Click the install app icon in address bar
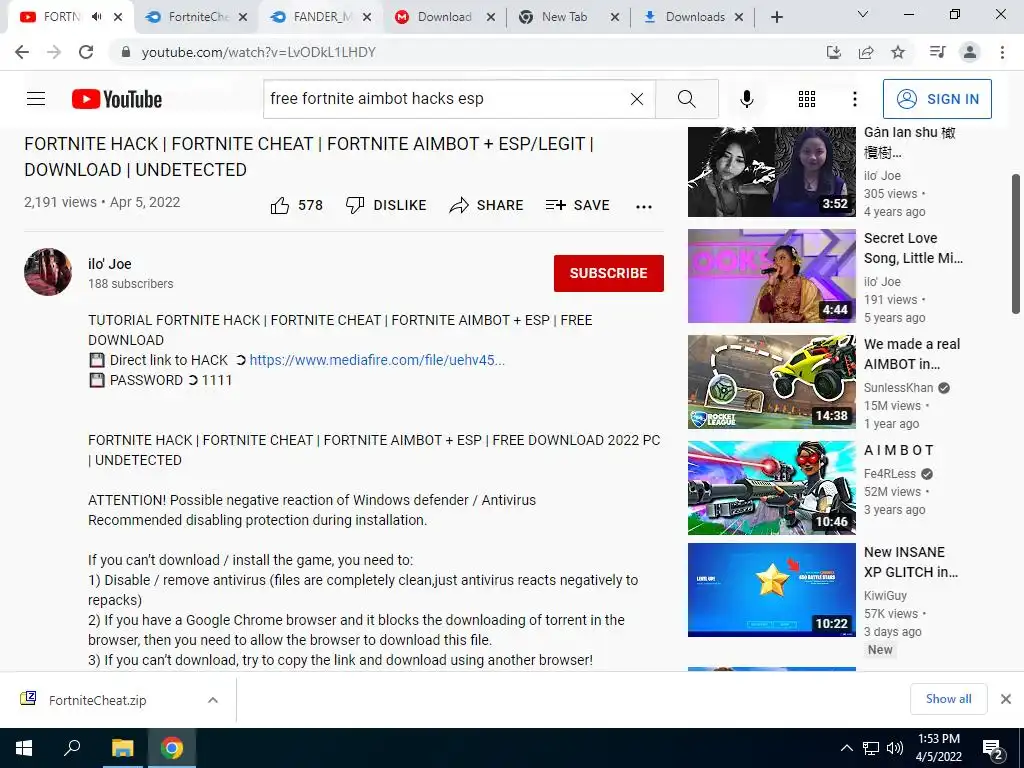Viewport: 1024px width, 768px height. click(x=834, y=52)
